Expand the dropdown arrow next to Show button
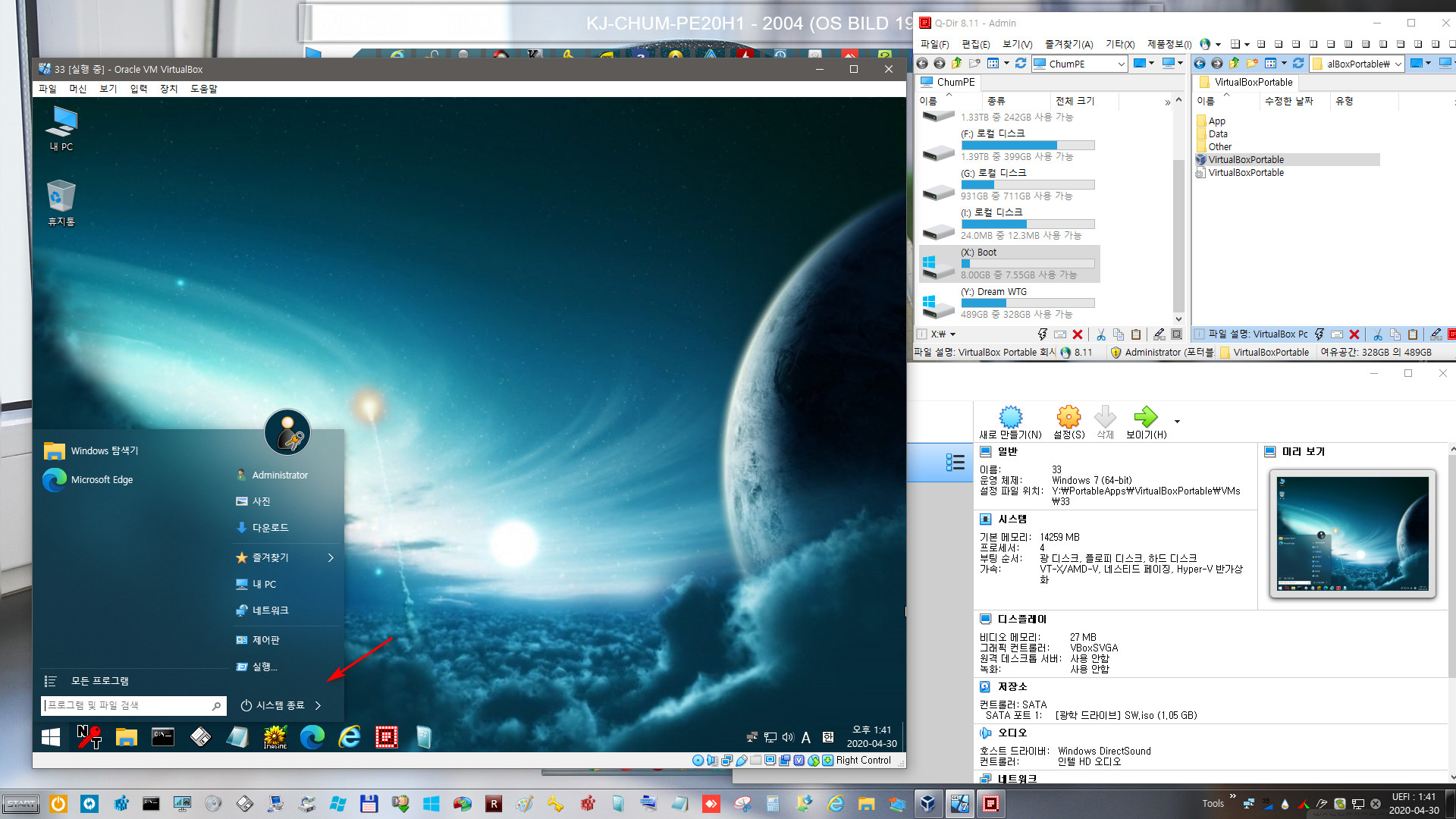The height and width of the screenshot is (819, 1456). (1177, 422)
